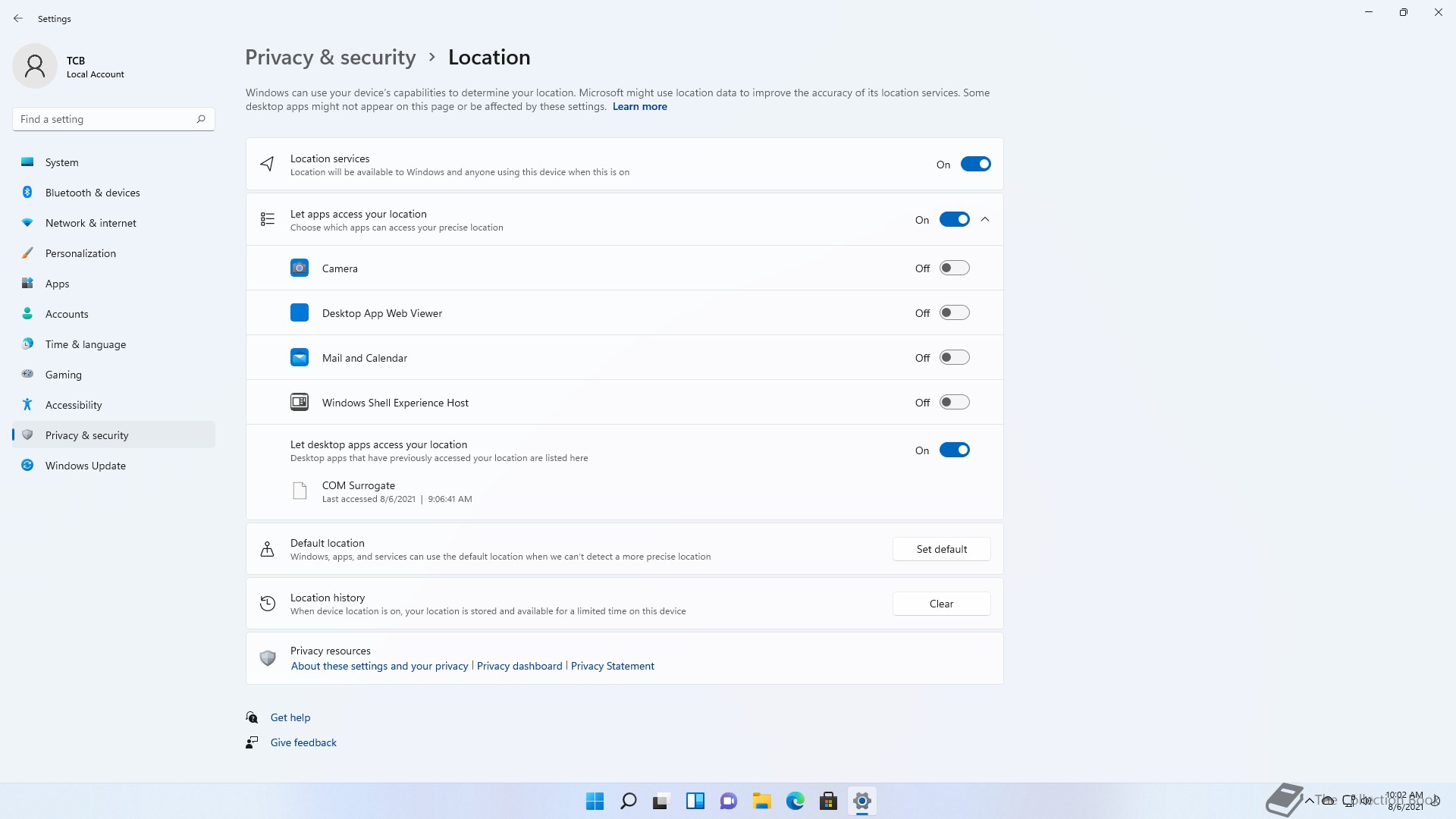Open Microsoft Store from the taskbar
Viewport: 1456px width, 819px height.
tap(828, 801)
